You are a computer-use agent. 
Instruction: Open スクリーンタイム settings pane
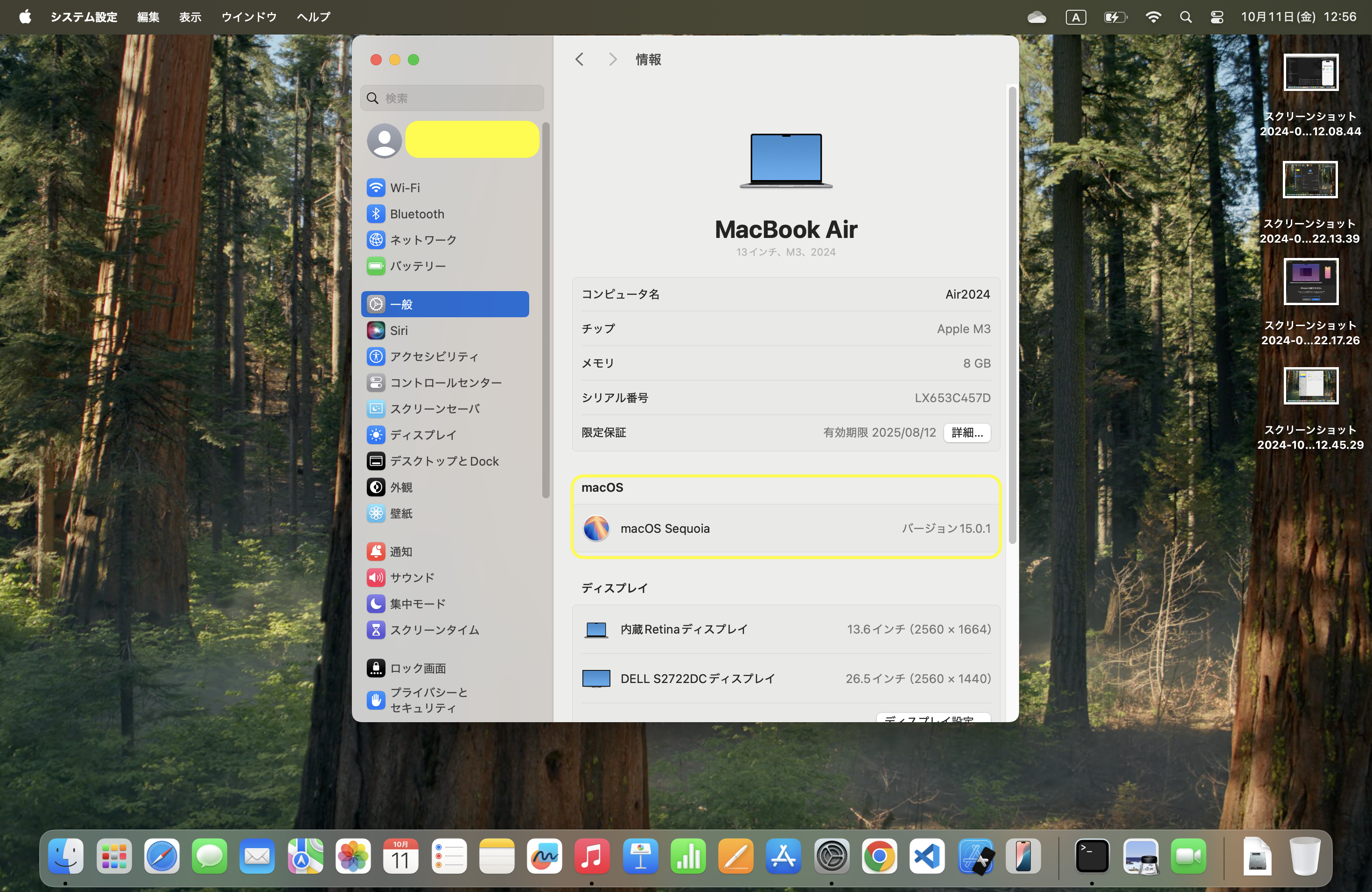[434, 630]
